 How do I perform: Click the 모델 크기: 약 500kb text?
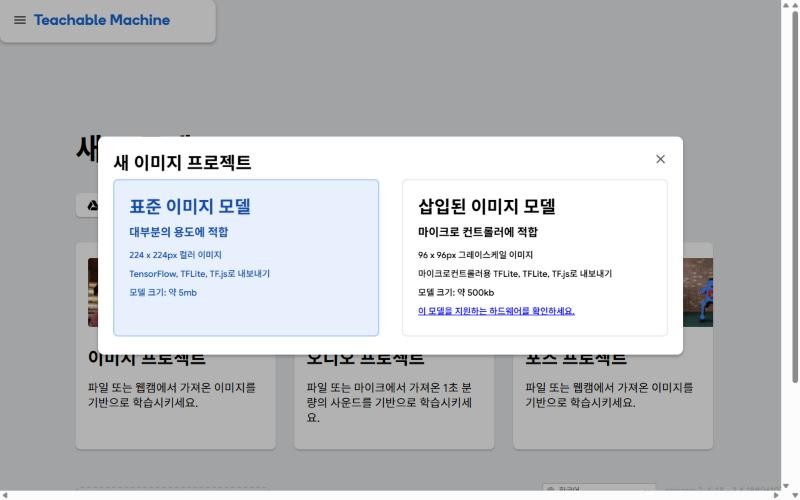456,292
